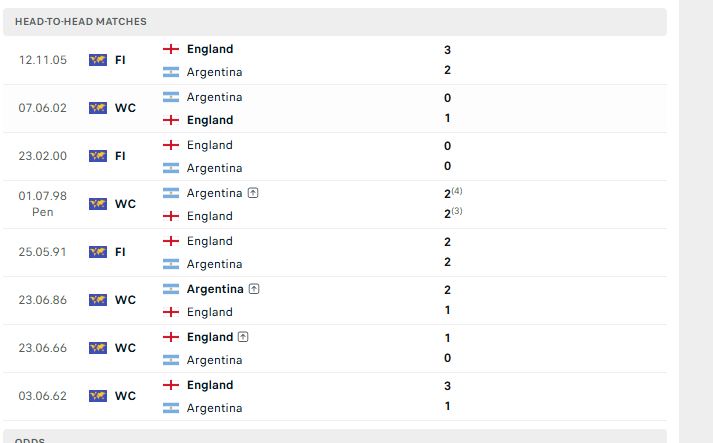The width and height of the screenshot is (713, 443).
Task: Click the England flag in the 12.11.05 match
Action: coord(171,49)
